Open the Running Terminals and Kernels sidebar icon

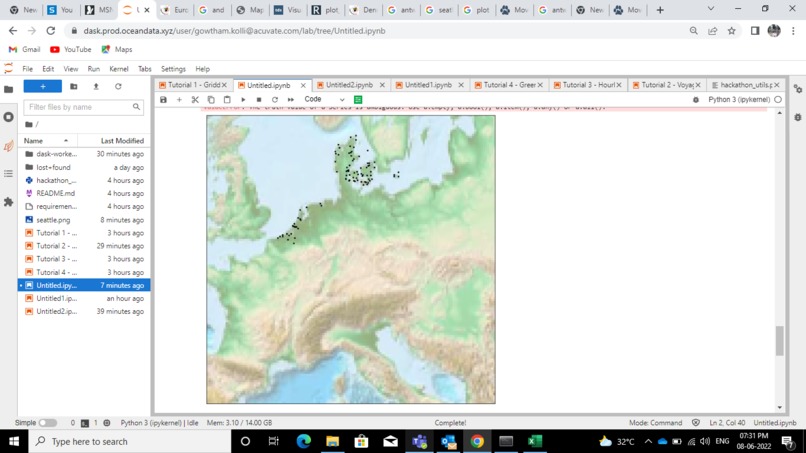[x=8, y=117]
